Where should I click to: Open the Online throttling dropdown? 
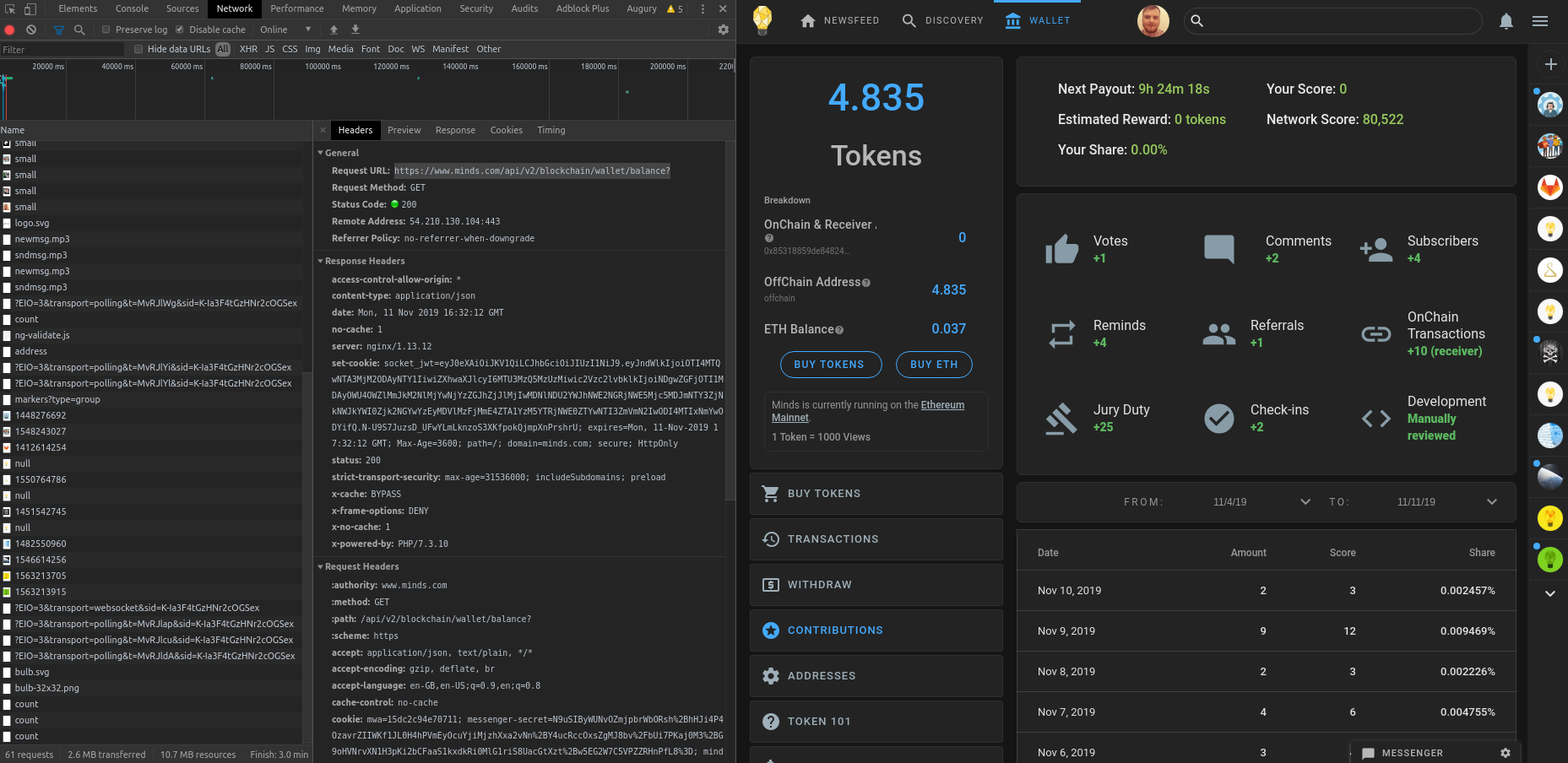click(285, 30)
